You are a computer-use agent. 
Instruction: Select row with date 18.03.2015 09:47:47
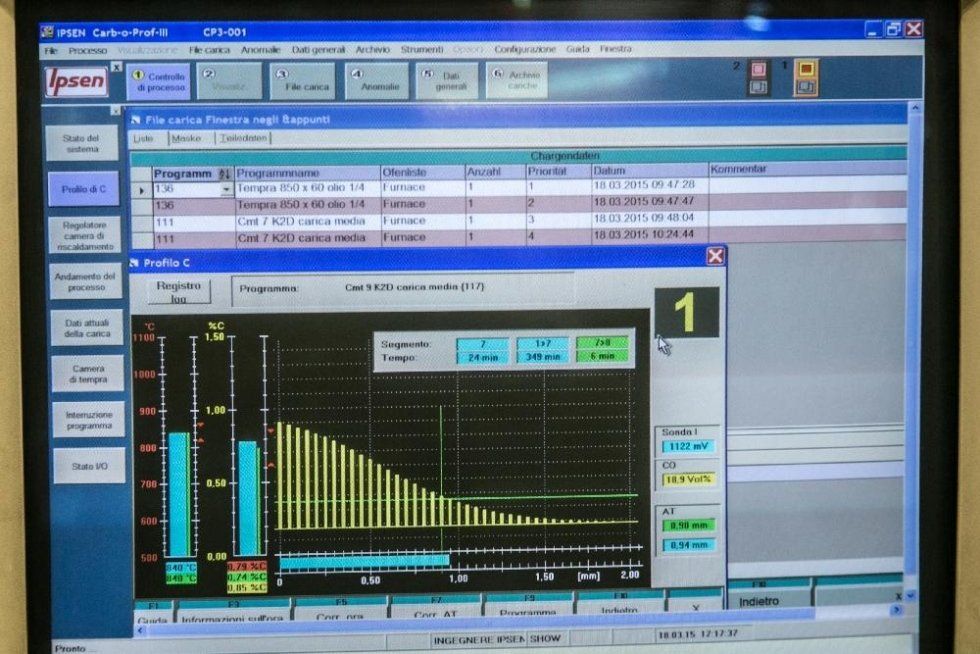click(x=519, y=203)
